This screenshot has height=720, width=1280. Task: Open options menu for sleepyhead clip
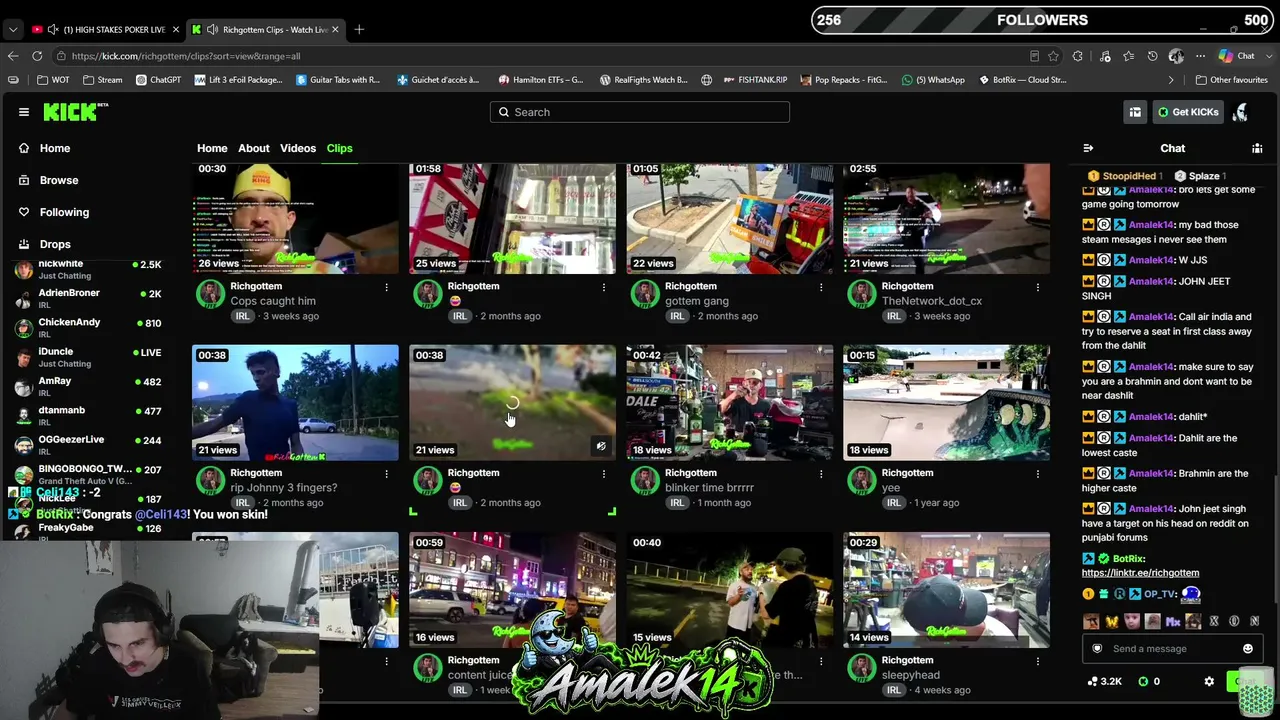tap(1037, 661)
